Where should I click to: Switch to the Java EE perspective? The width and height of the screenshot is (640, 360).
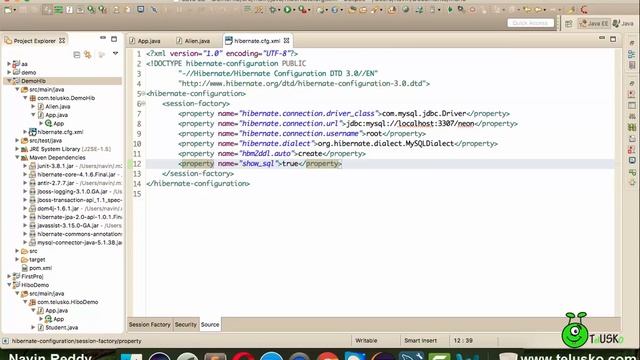click(594, 24)
